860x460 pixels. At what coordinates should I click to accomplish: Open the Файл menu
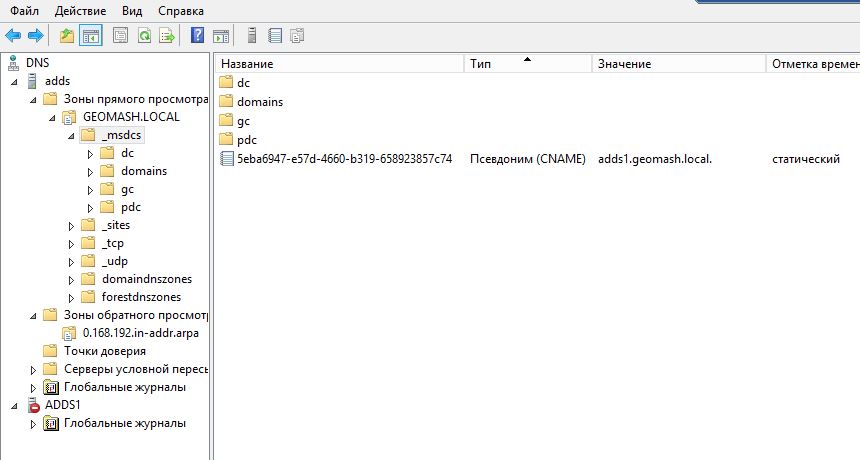click(25, 11)
